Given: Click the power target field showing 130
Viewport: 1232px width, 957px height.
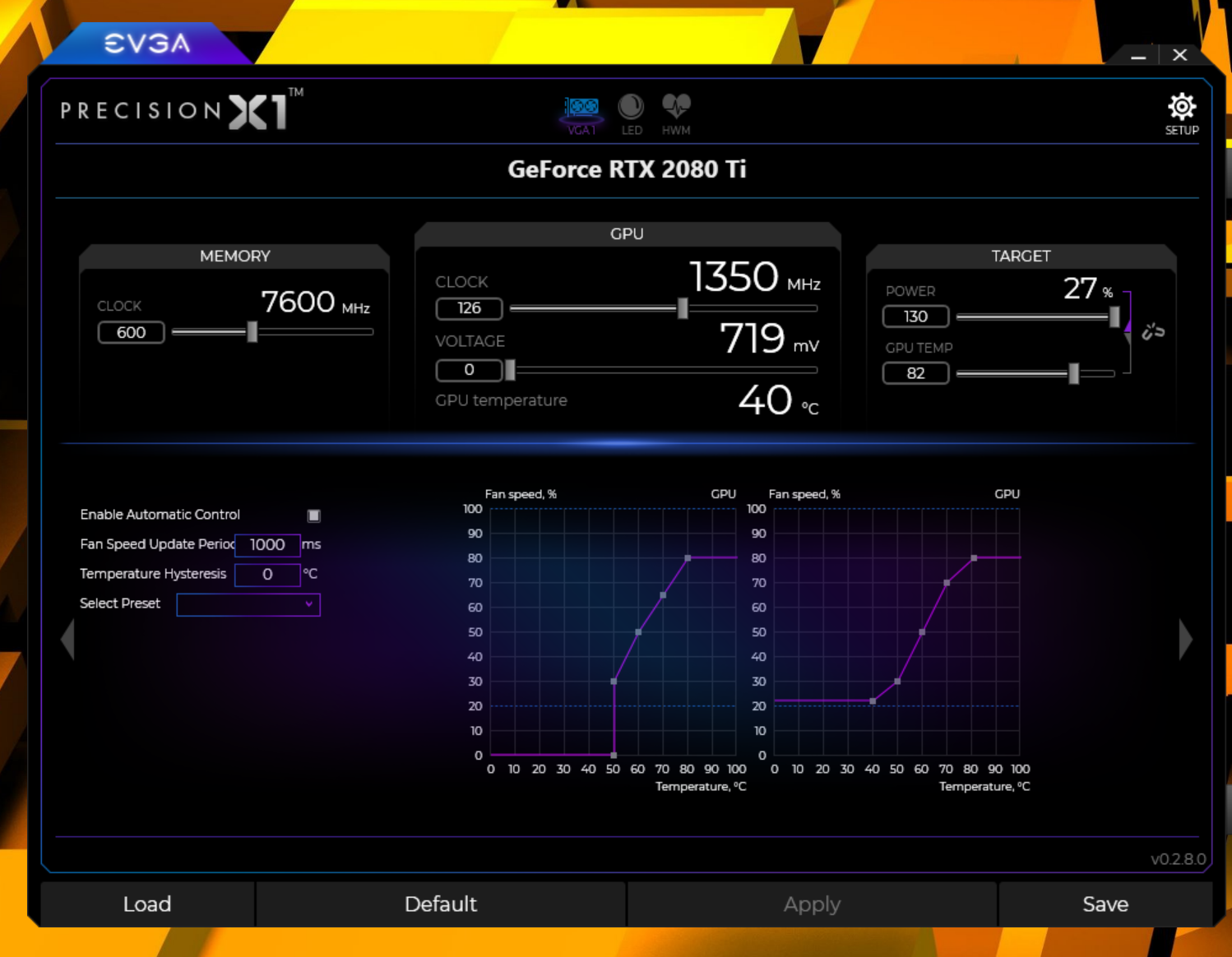Looking at the screenshot, I should pos(915,317).
